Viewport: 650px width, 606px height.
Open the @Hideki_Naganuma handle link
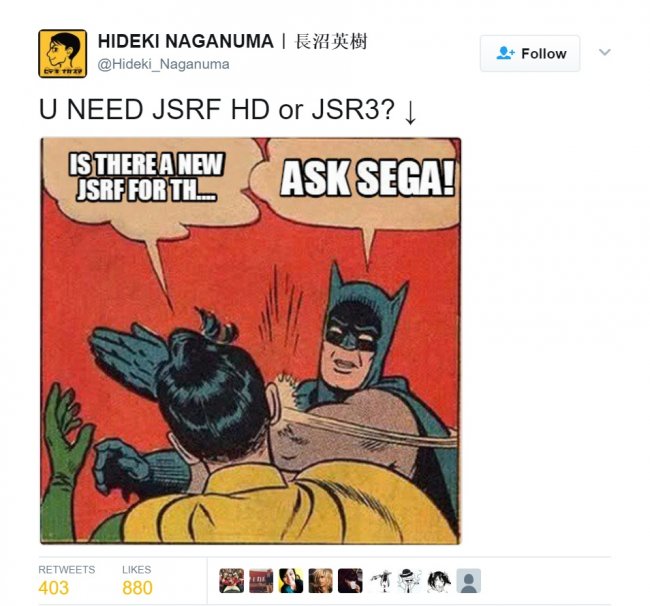[163, 64]
